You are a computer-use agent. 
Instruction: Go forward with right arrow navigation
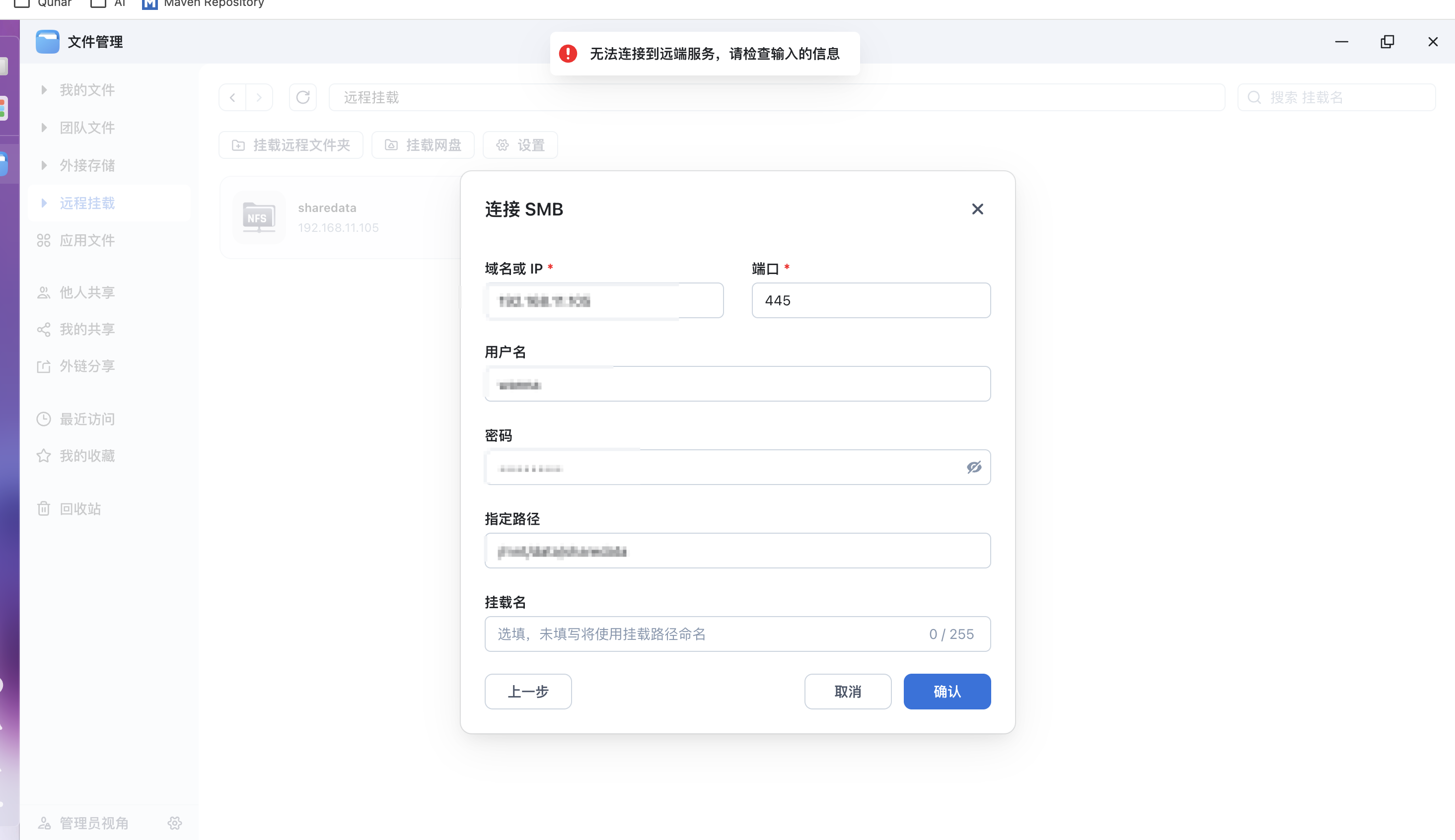(260, 97)
